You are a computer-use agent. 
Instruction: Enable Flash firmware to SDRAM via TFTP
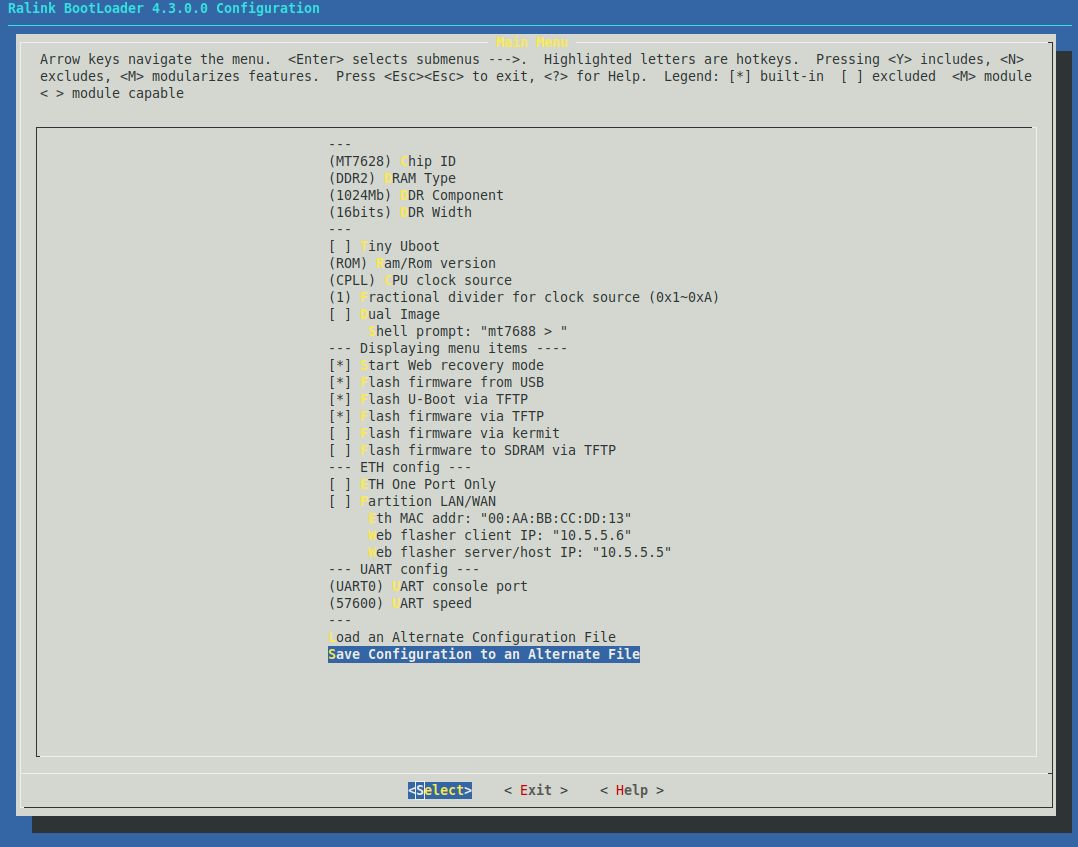pyautogui.click(x=472, y=450)
